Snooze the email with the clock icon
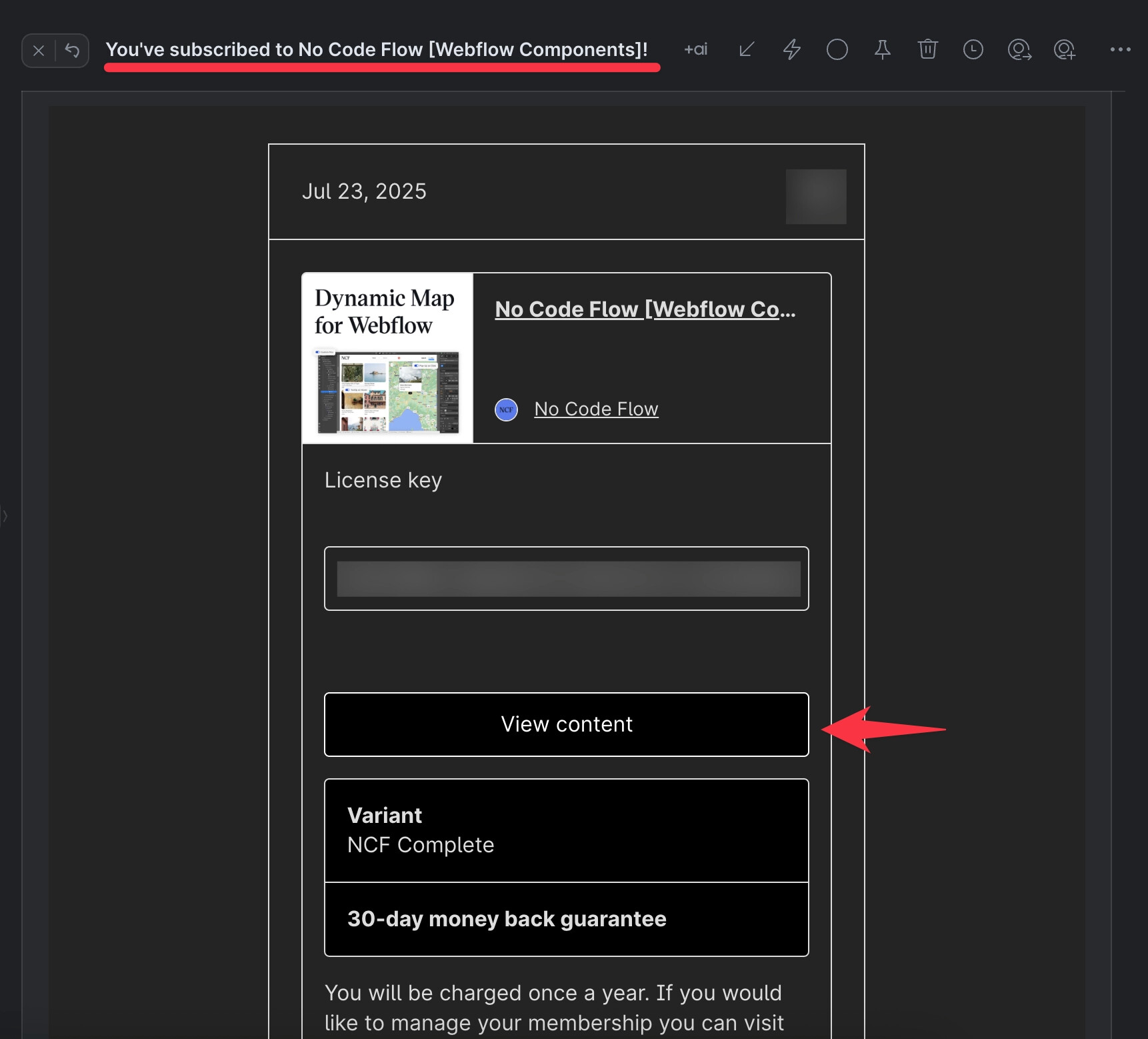The image size is (1148, 1039). tap(973, 49)
